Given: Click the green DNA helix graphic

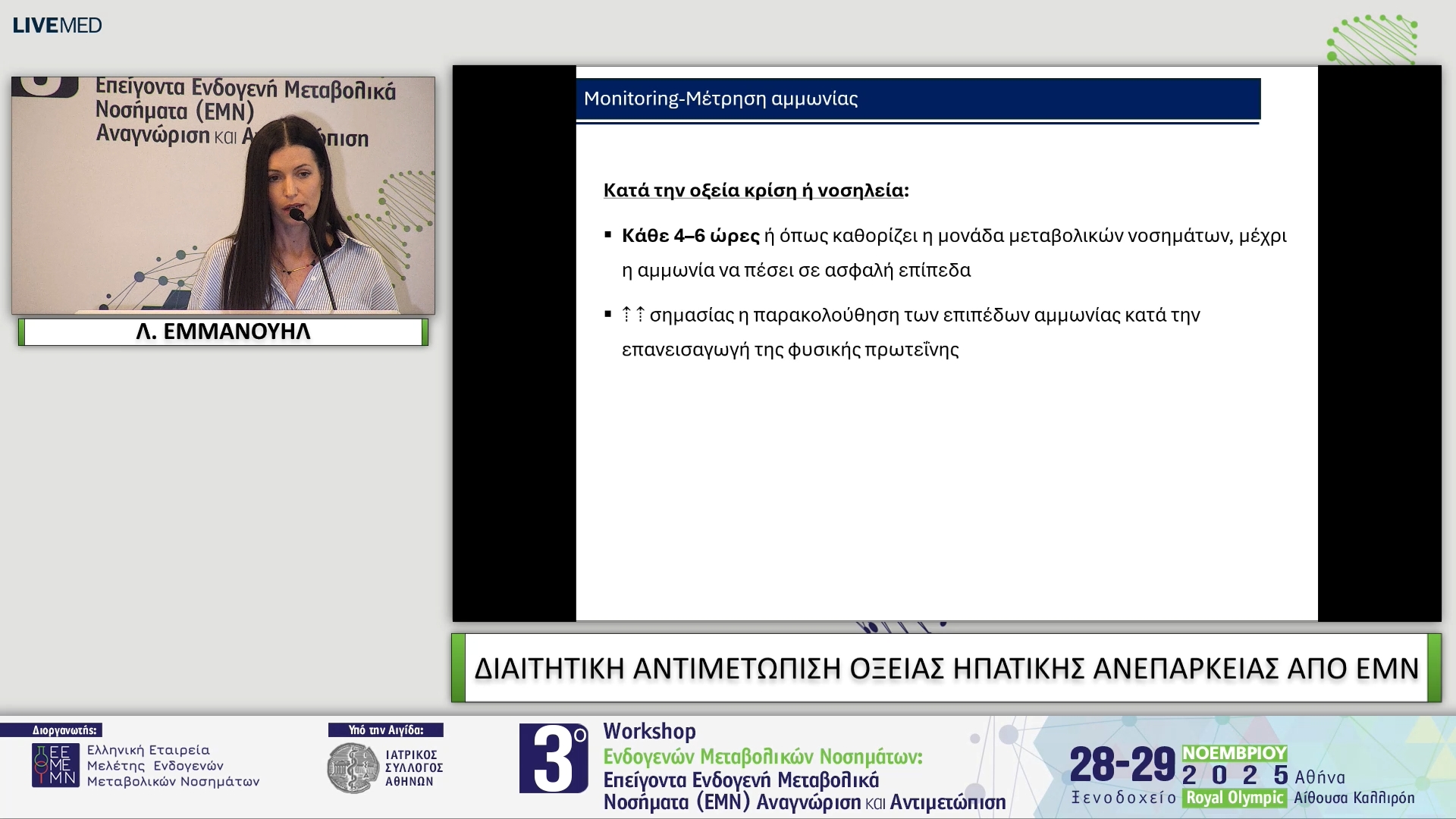Looking at the screenshot, I should coord(1373,39).
